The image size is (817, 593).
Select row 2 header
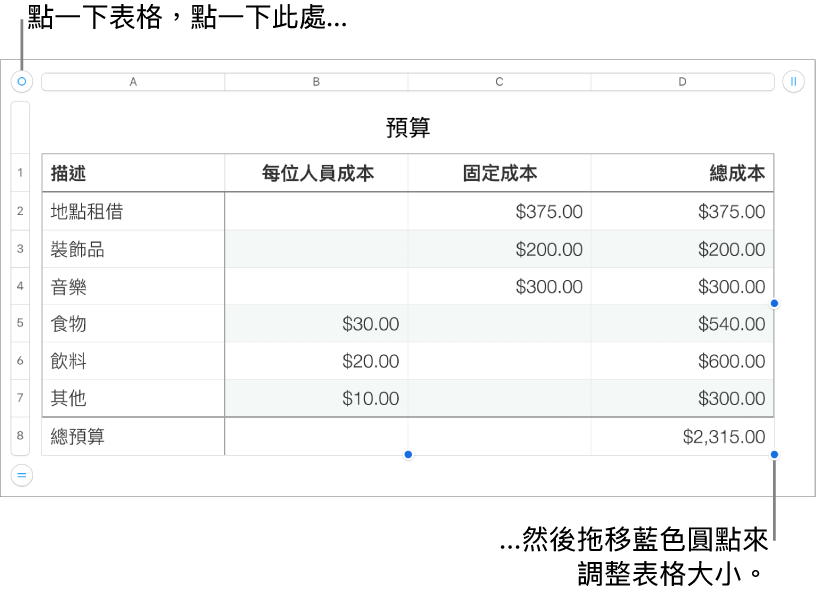20,211
